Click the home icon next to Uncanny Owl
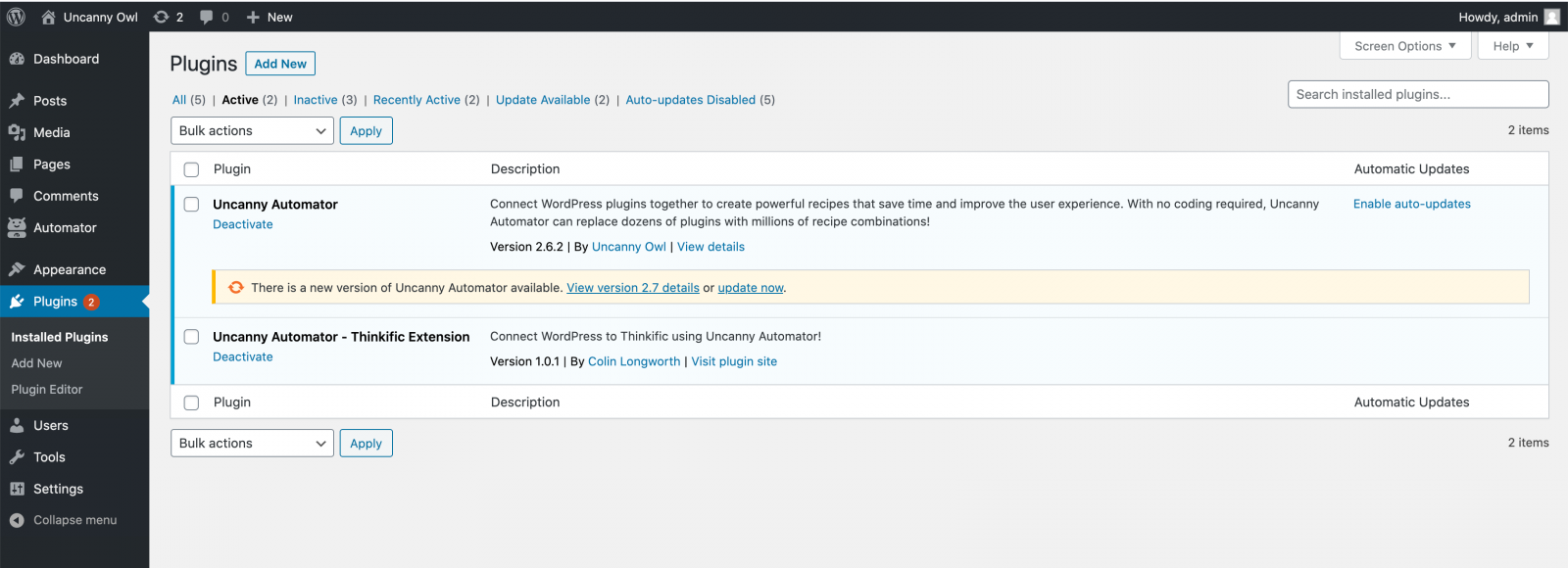Viewport: 1568px width, 568px height. 48,17
